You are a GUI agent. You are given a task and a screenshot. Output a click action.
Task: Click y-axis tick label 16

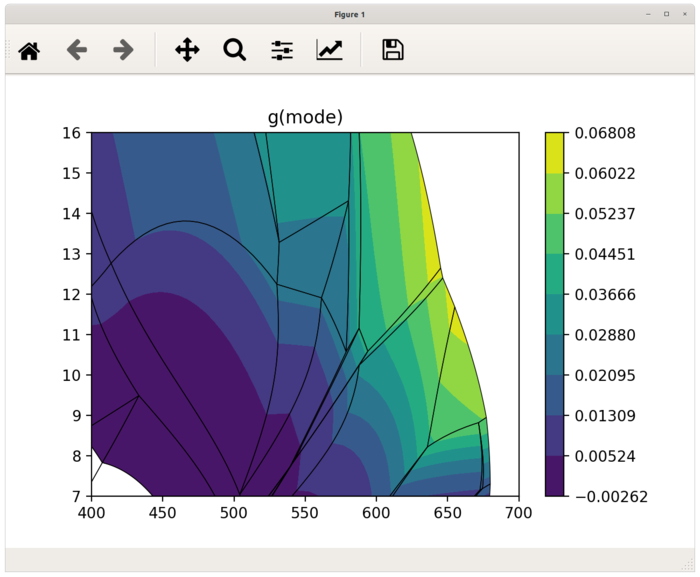pos(71,133)
